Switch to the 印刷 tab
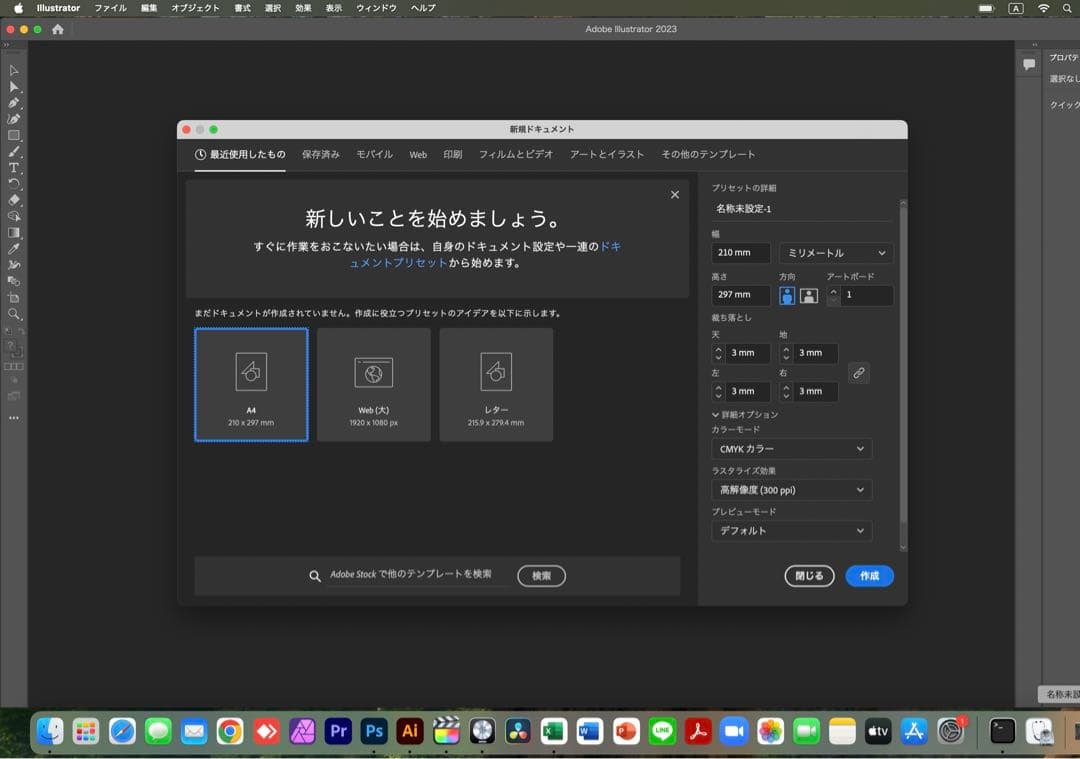1080x759 pixels. (452, 154)
